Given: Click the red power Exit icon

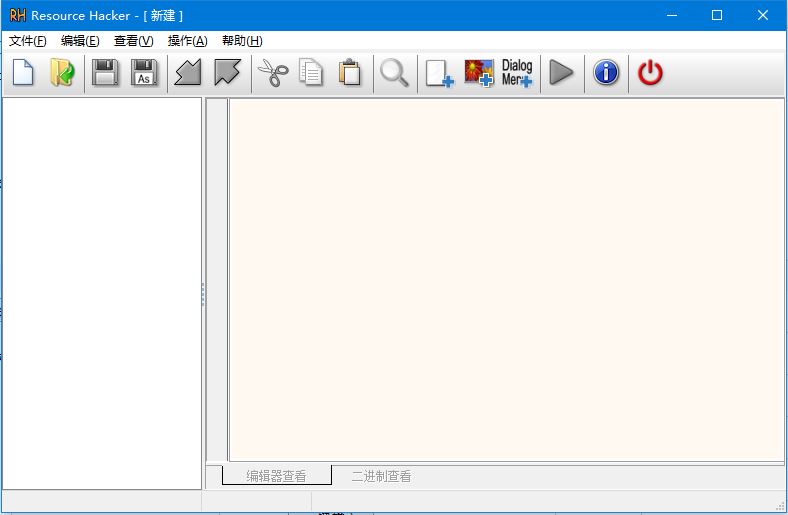Looking at the screenshot, I should [650, 73].
